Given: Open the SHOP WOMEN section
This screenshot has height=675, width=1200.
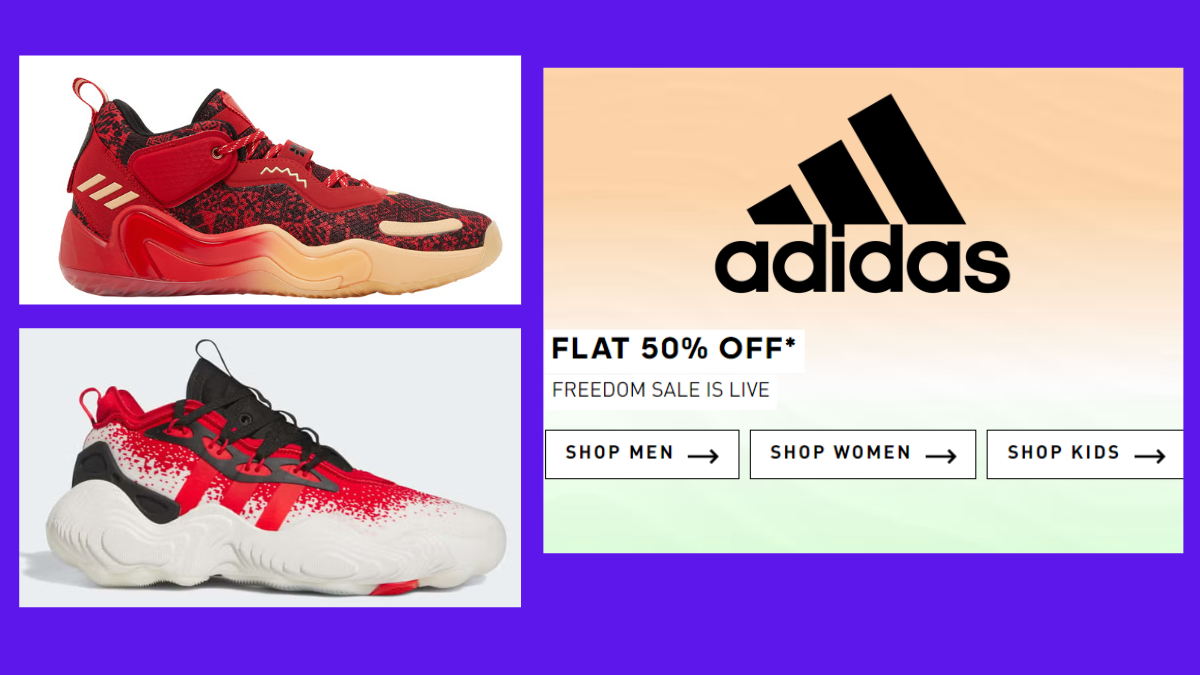Looking at the screenshot, I should [863, 454].
